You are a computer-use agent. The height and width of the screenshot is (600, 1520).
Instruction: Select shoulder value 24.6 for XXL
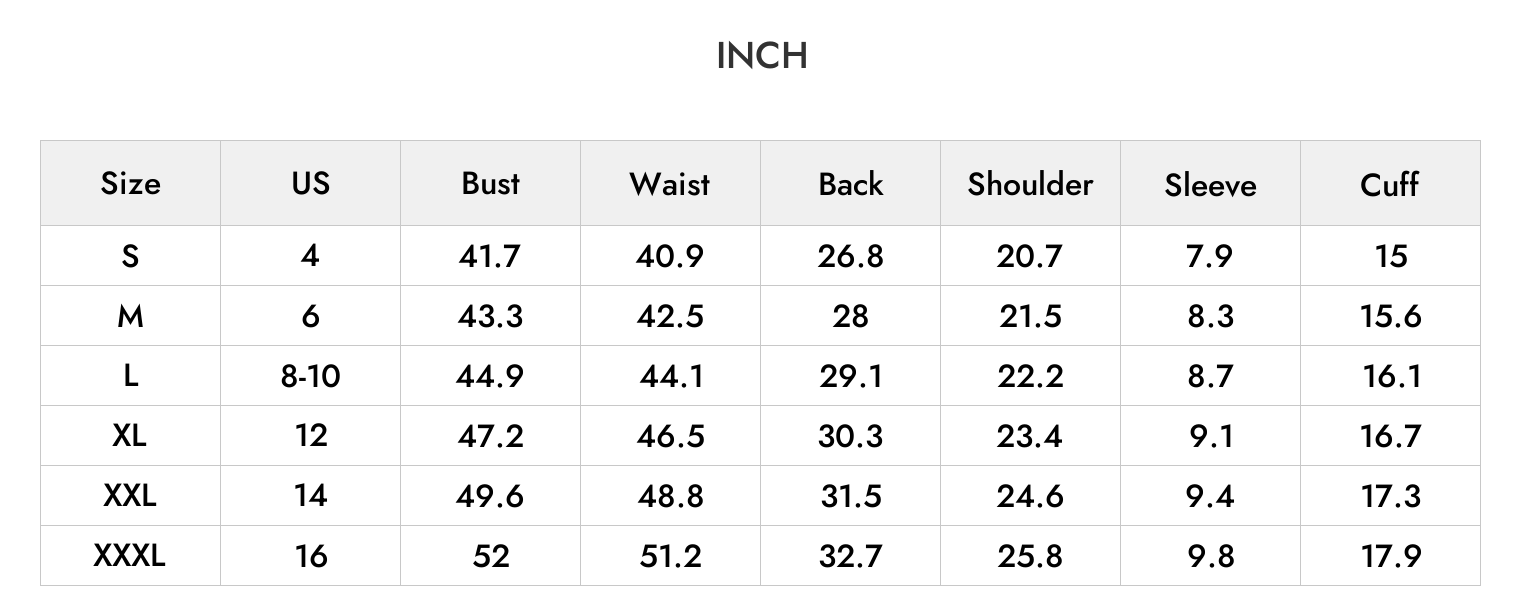(x=1030, y=496)
